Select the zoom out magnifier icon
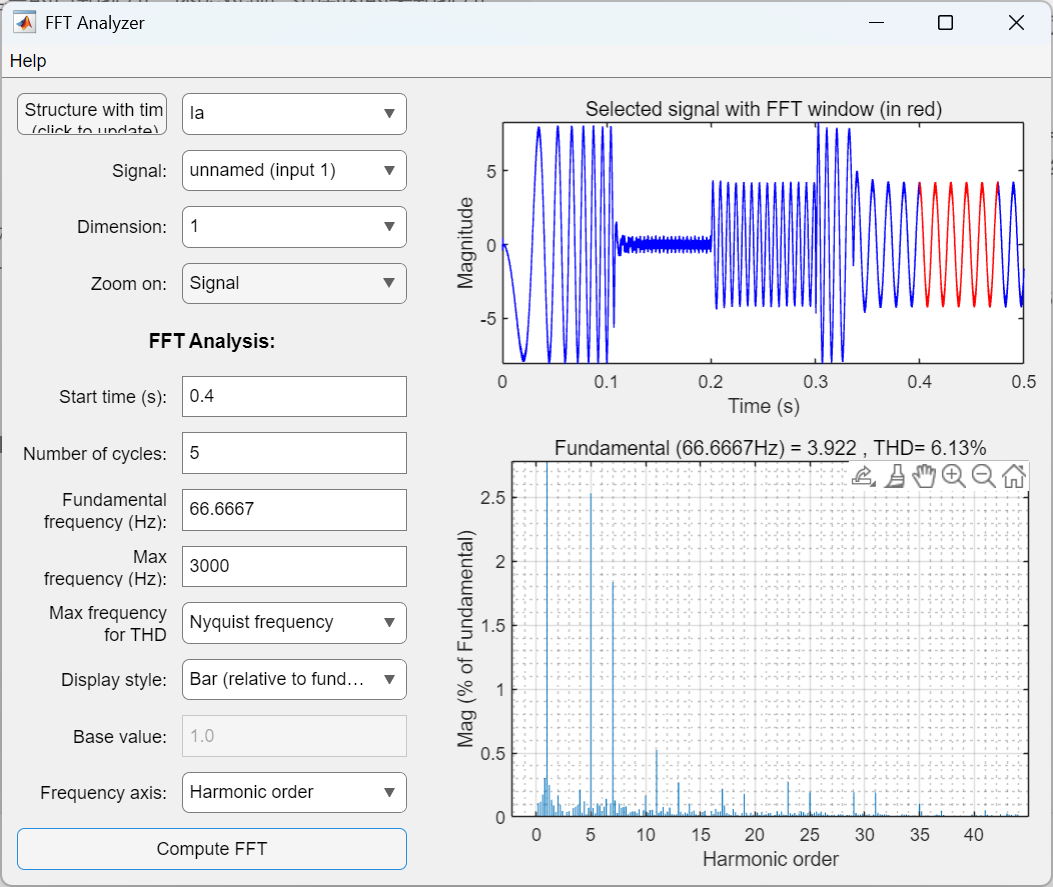 983,475
